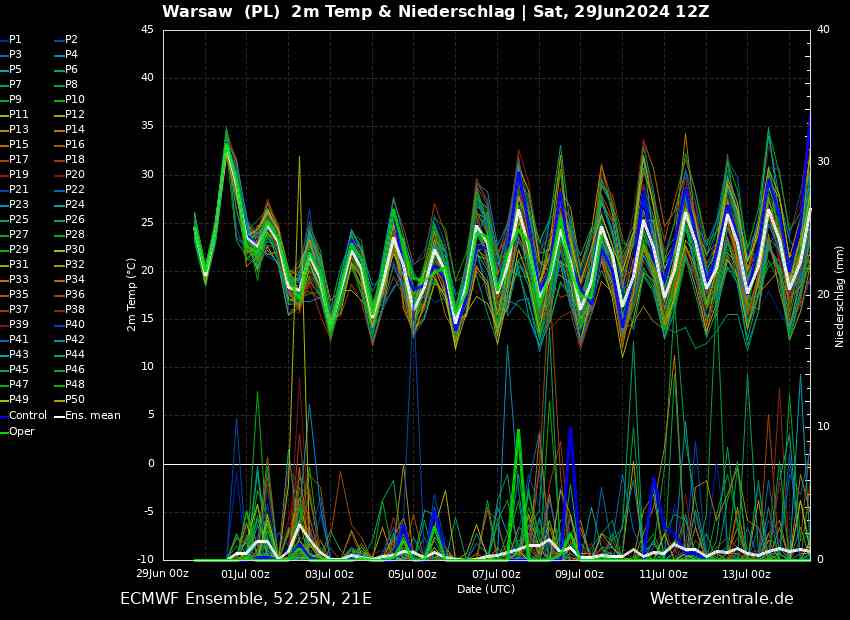Screen dimensions: 850x620
Task: Click the P49 legend label
Action: pyautogui.click(x=18, y=399)
